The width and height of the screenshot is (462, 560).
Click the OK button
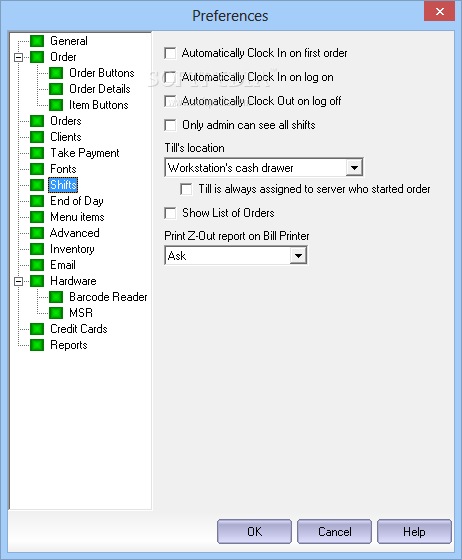(x=254, y=532)
